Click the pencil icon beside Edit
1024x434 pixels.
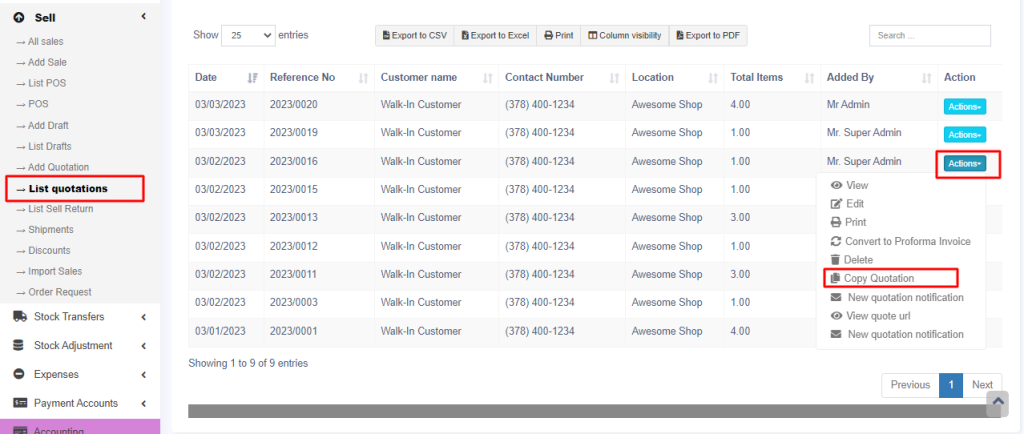[836, 204]
